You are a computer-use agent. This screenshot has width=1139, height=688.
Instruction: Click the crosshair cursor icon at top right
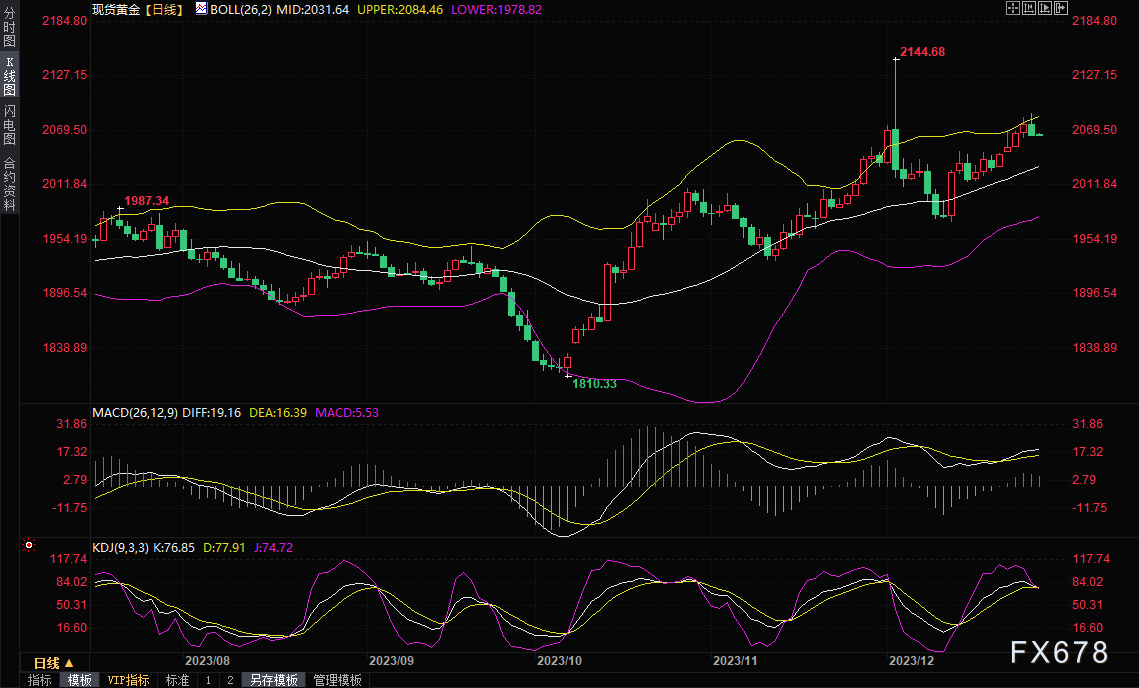click(x=1012, y=8)
